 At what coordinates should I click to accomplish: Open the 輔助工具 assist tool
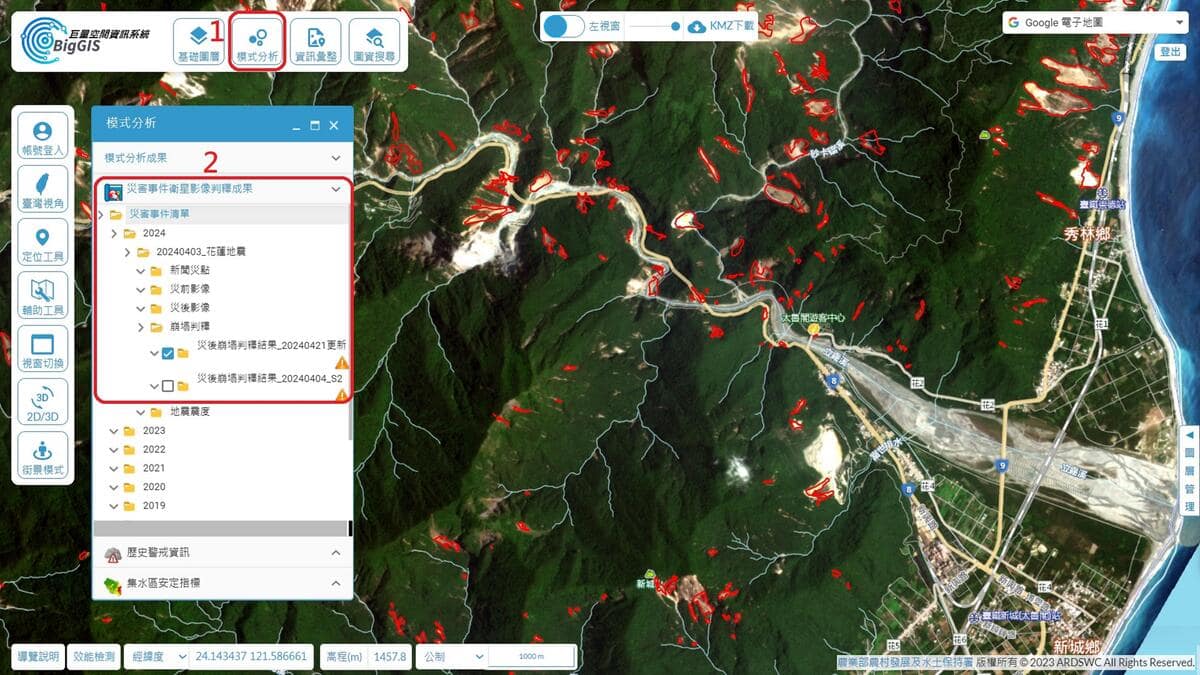[x=42, y=296]
